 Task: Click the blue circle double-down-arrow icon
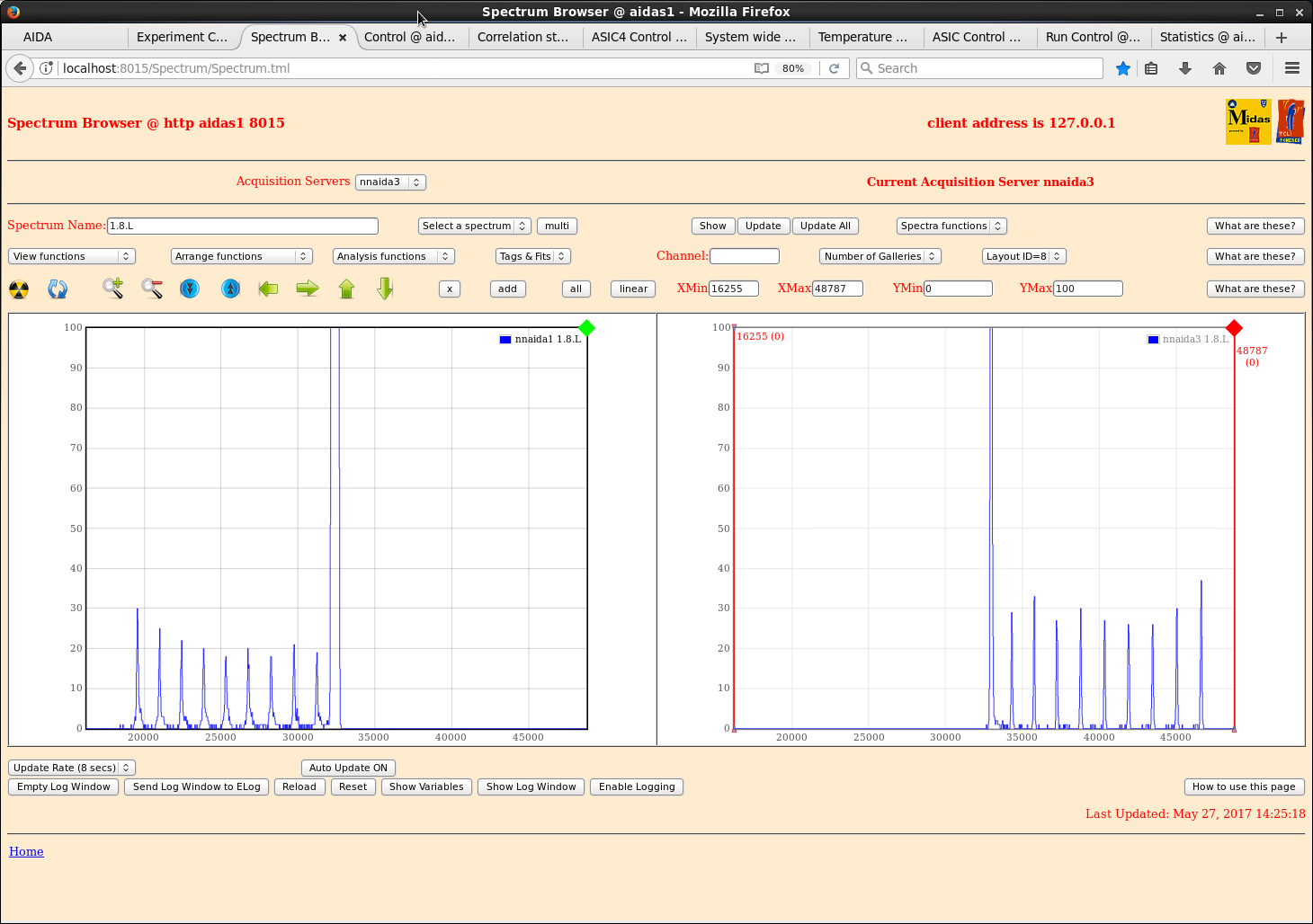(x=190, y=289)
